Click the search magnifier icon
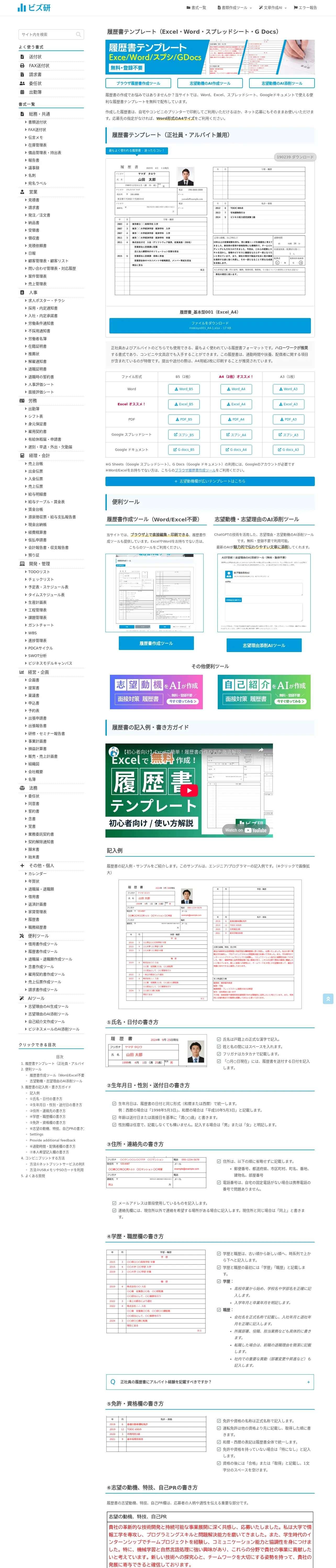Viewport: 336px width, 1568px height. point(79,35)
